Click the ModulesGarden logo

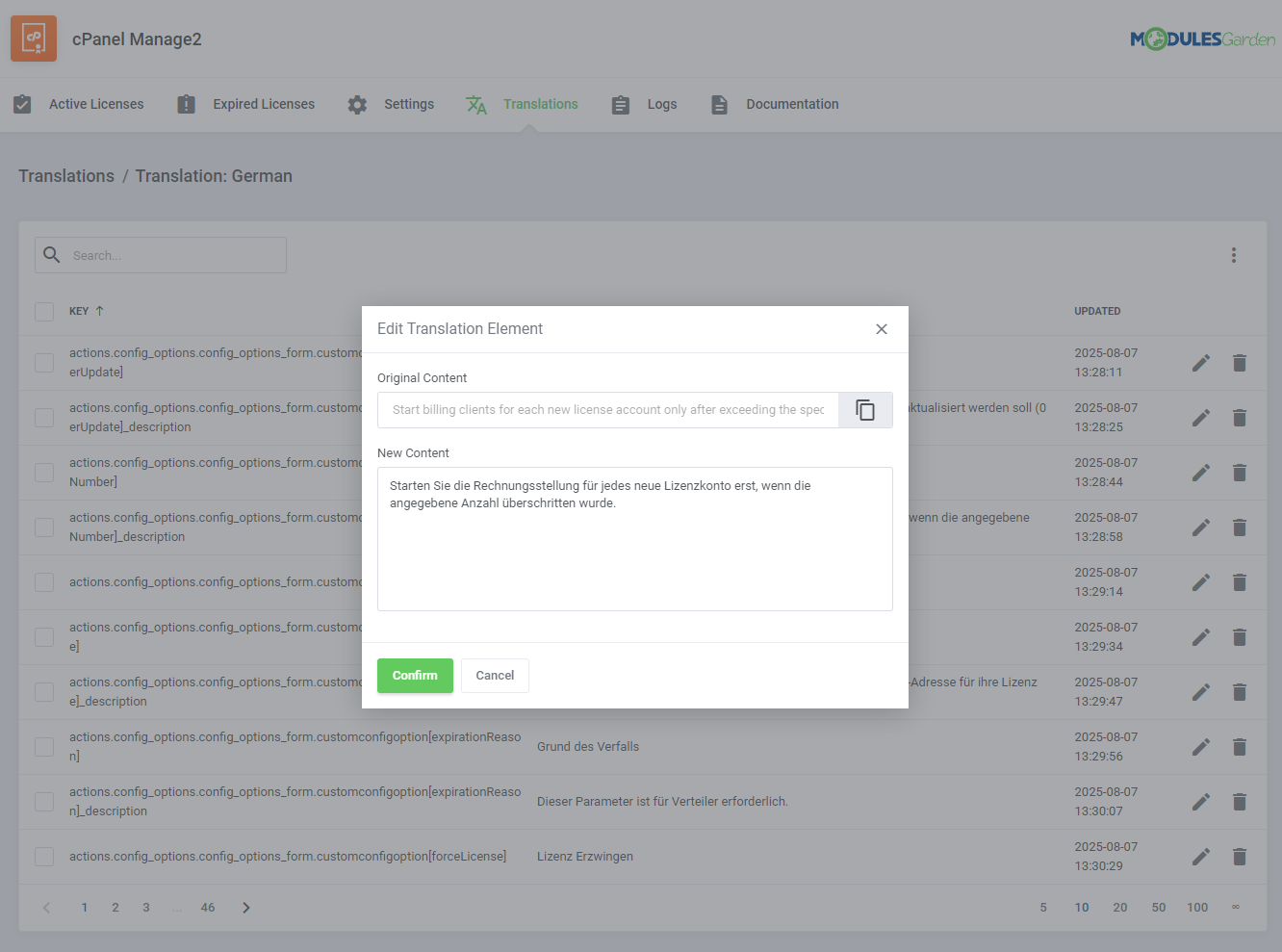coord(1202,39)
